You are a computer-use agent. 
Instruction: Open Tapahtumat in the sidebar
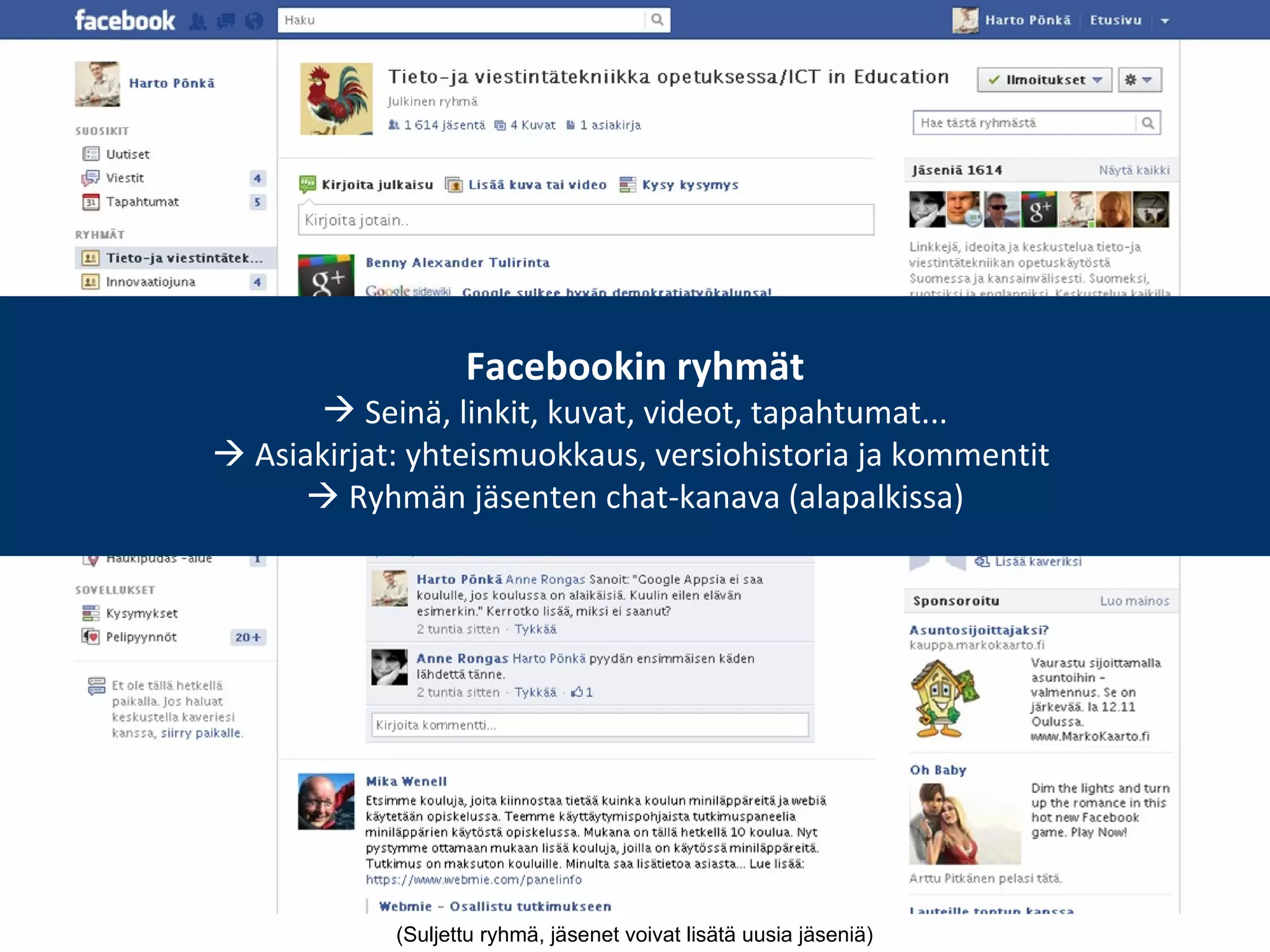(142, 202)
